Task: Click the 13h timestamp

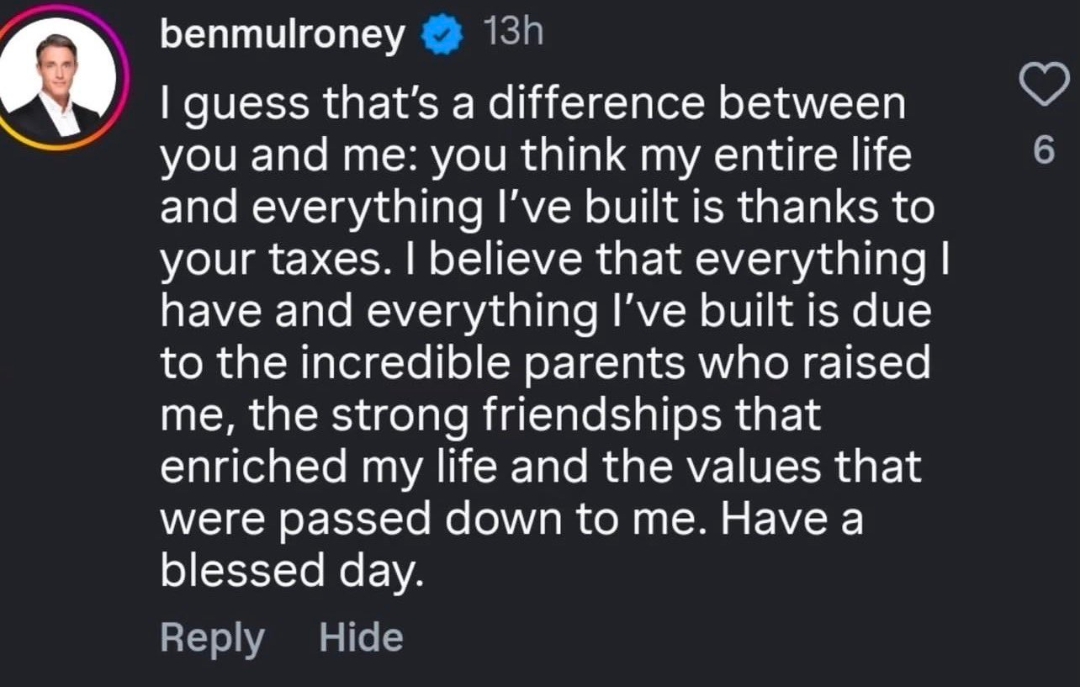Action: [x=511, y=34]
